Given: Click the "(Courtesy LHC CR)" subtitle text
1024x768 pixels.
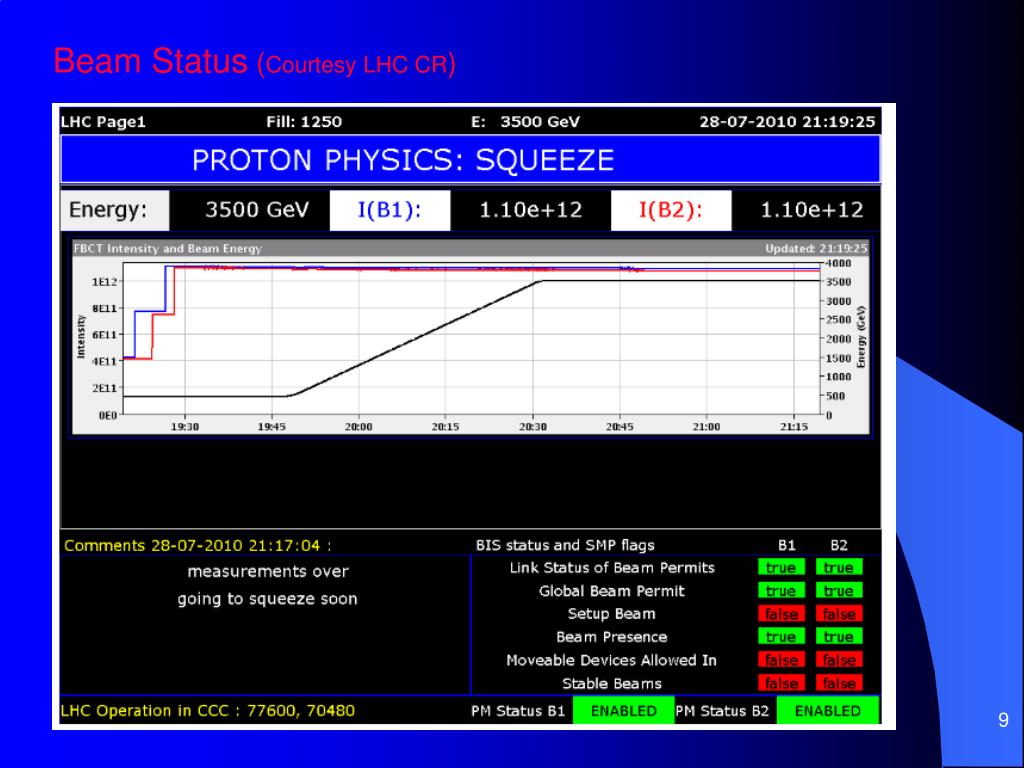Looking at the screenshot, I should click(357, 65).
